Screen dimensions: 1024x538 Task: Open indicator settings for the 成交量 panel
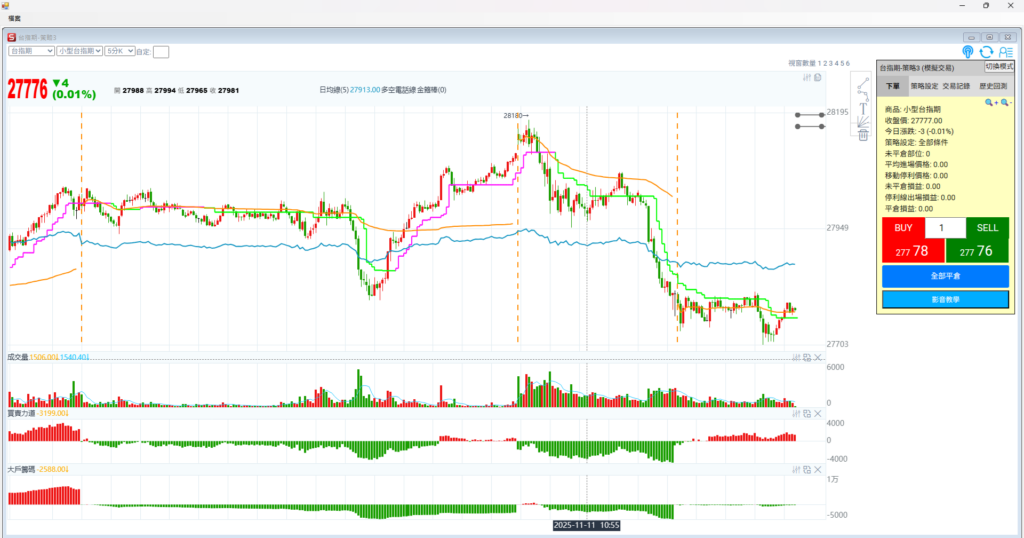(x=795, y=357)
